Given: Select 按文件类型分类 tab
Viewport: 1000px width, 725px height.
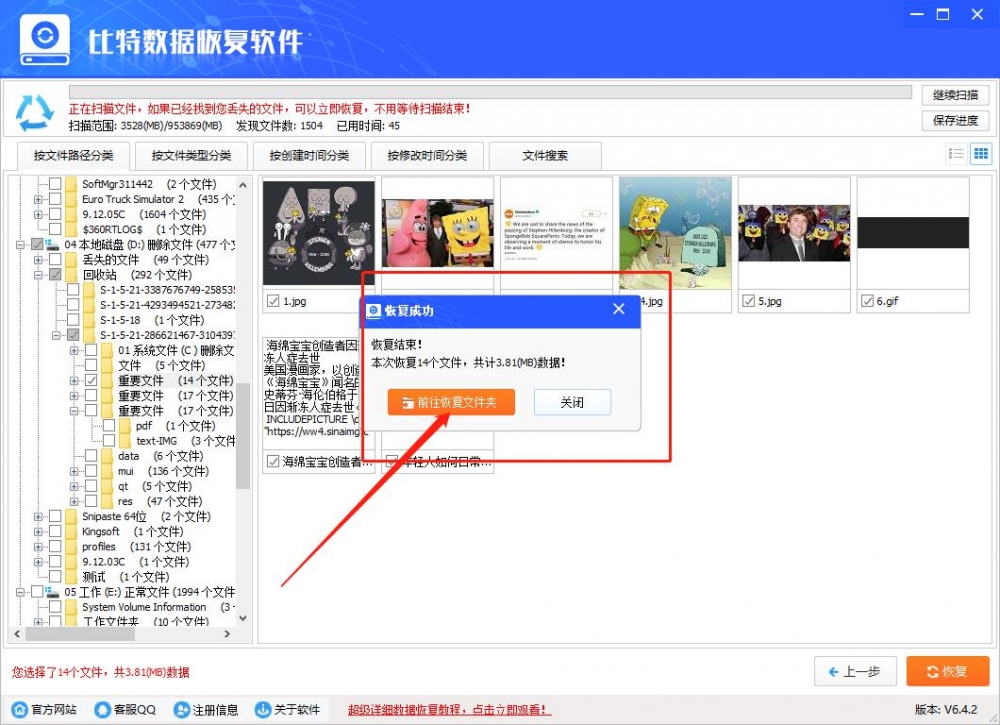Looking at the screenshot, I should 191,156.
